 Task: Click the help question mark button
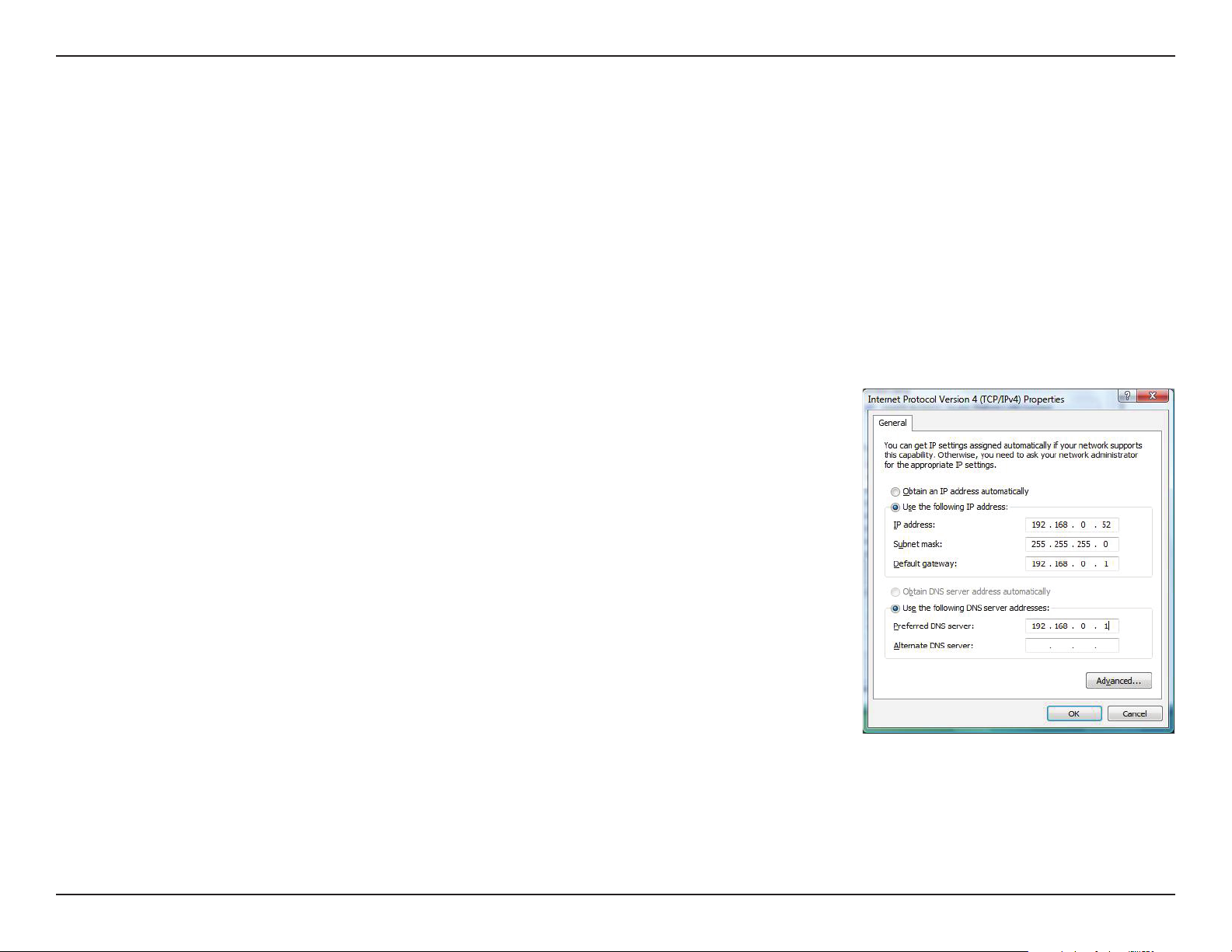click(x=1126, y=396)
